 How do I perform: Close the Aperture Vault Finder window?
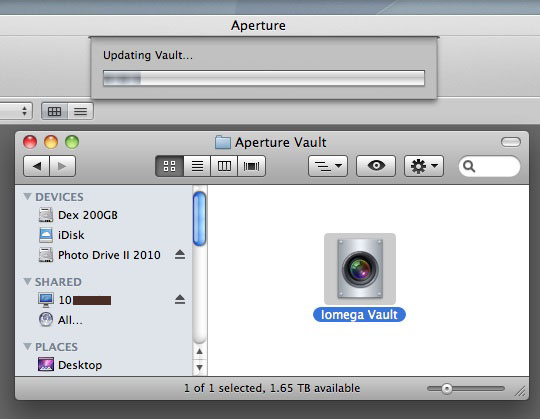pos(30,142)
